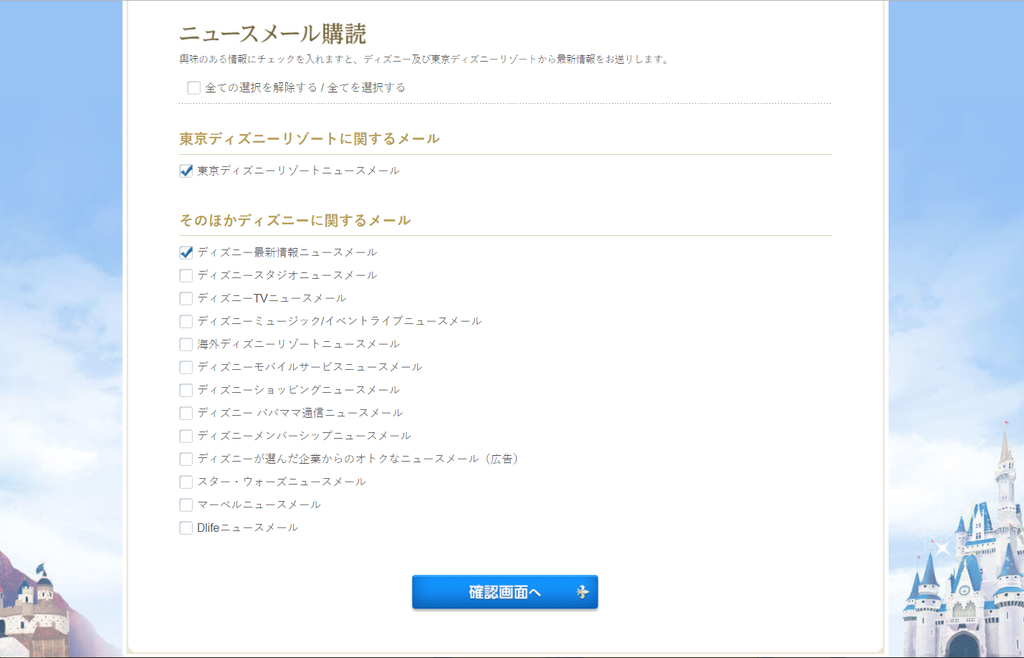Select ディズニー パパママ通信ニュースメール checkbox
The width and height of the screenshot is (1024, 658).
[x=186, y=413]
